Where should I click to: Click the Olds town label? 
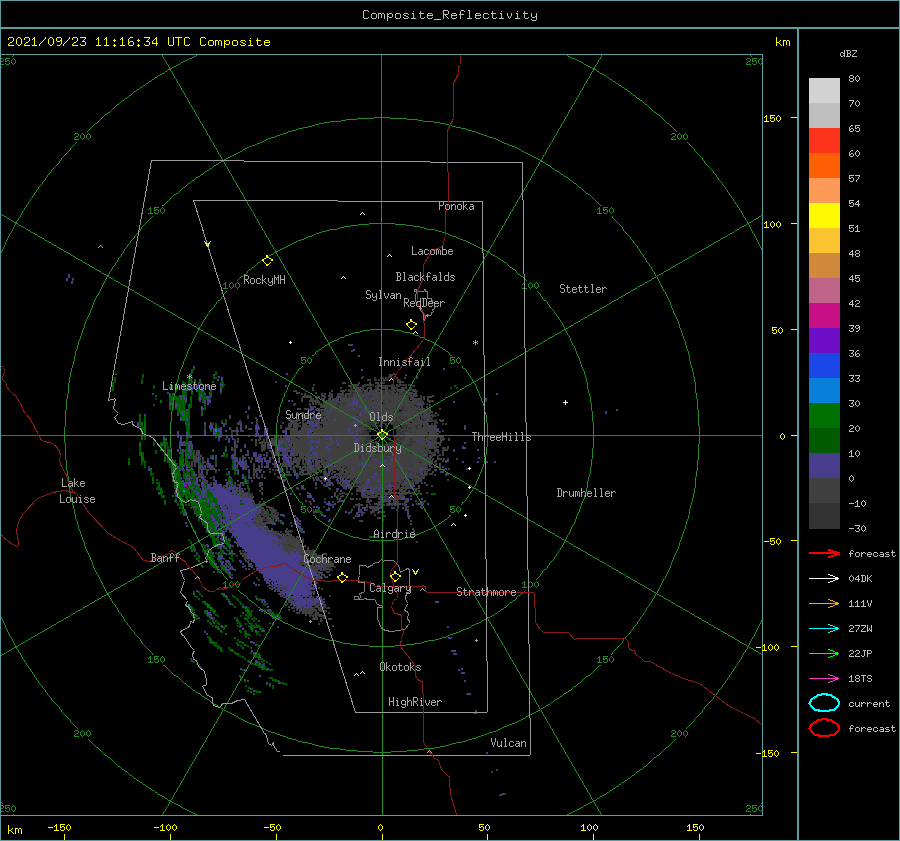pyautogui.click(x=381, y=417)
